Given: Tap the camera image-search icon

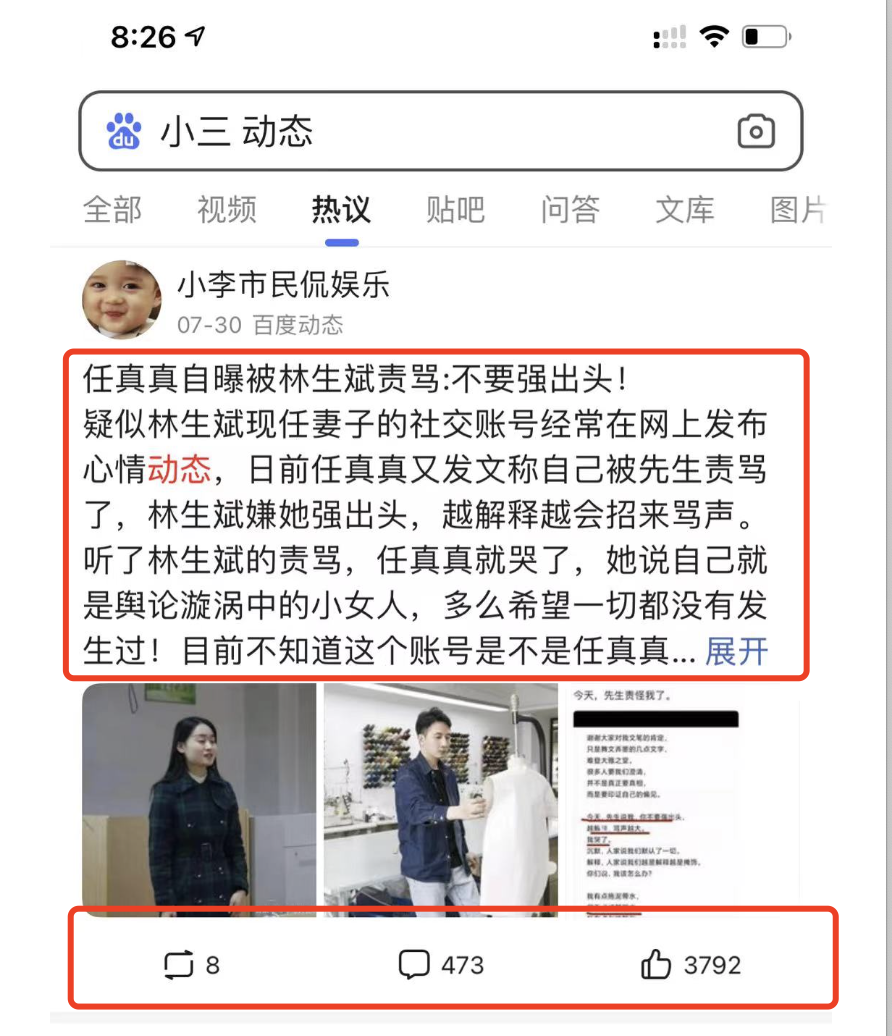Looking at the screenshot, I should pos(756,131).
